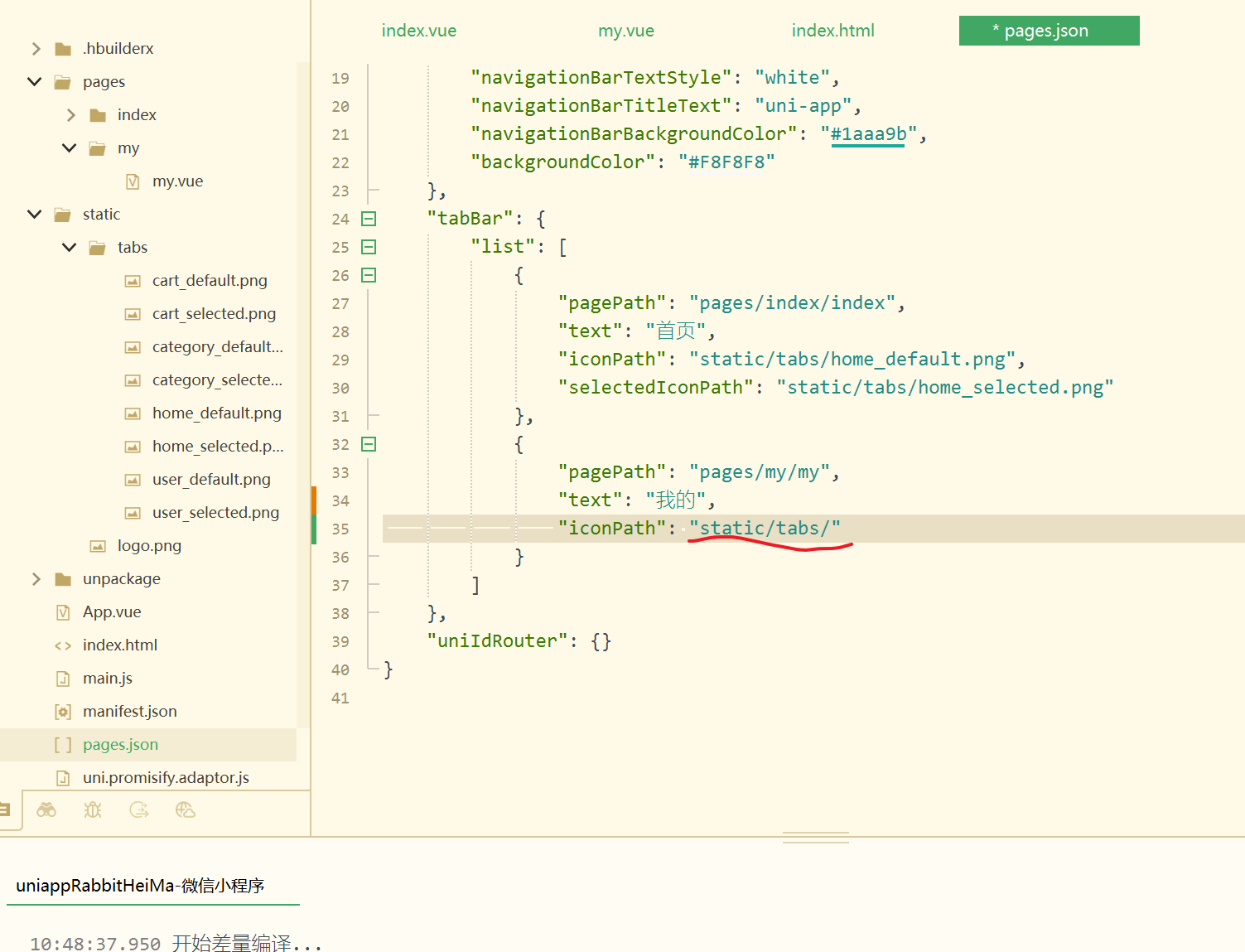
Task: Click the "navigationBarTitleText" key on line 20
Action: pos(601,106)
